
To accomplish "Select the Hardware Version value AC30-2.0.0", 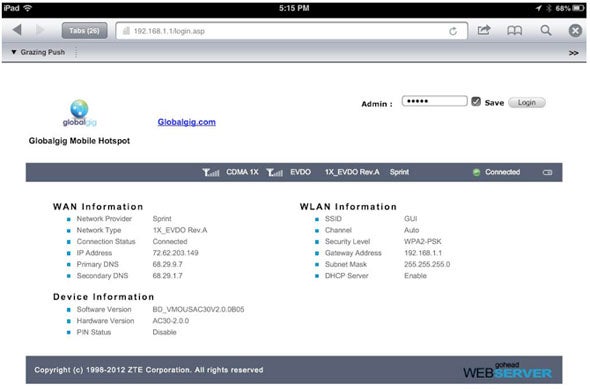I will coord(171,321).
